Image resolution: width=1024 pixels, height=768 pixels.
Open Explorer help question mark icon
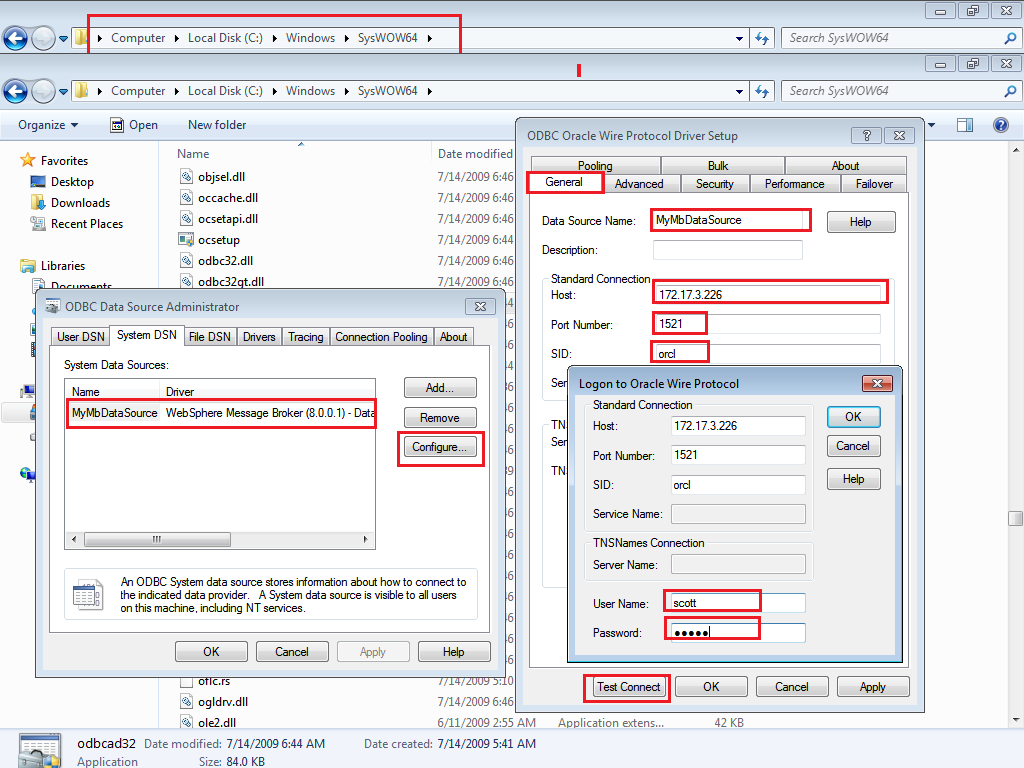tap(1000, 125)
